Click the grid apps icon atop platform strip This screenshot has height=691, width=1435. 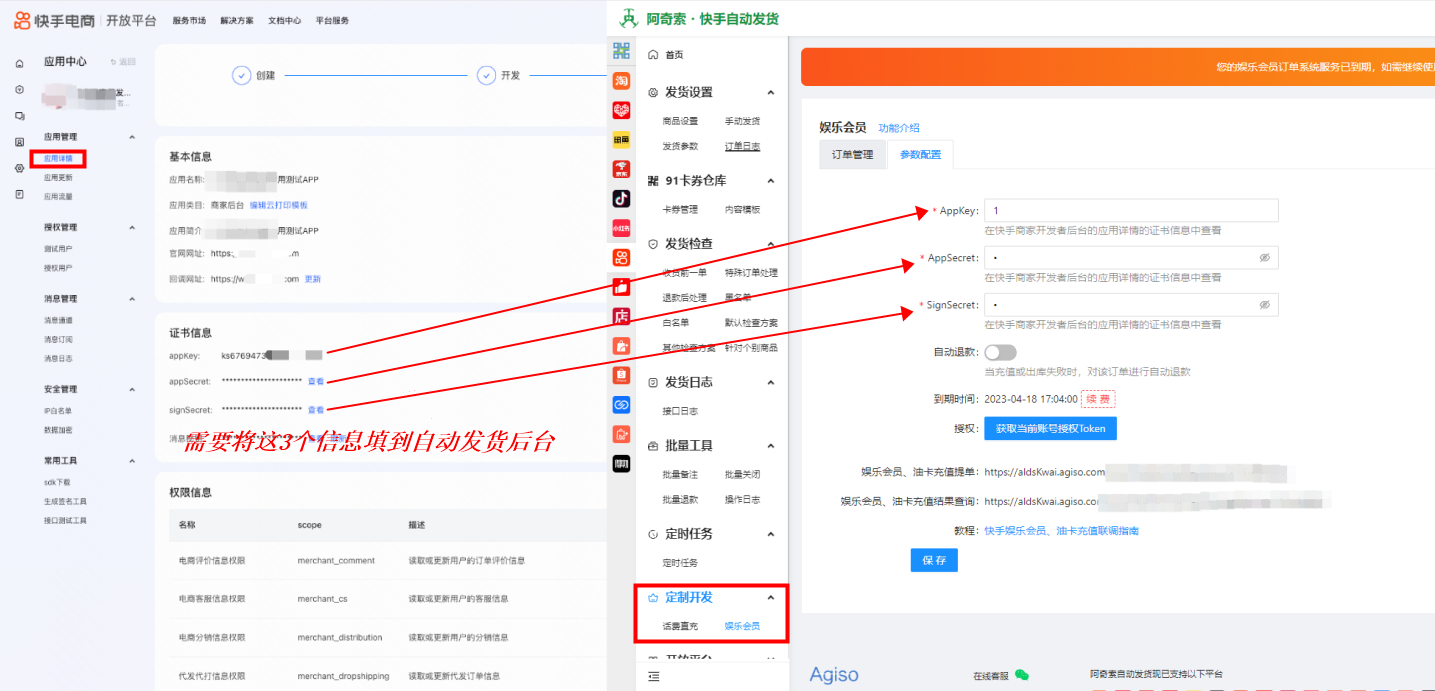pos(621,50)
